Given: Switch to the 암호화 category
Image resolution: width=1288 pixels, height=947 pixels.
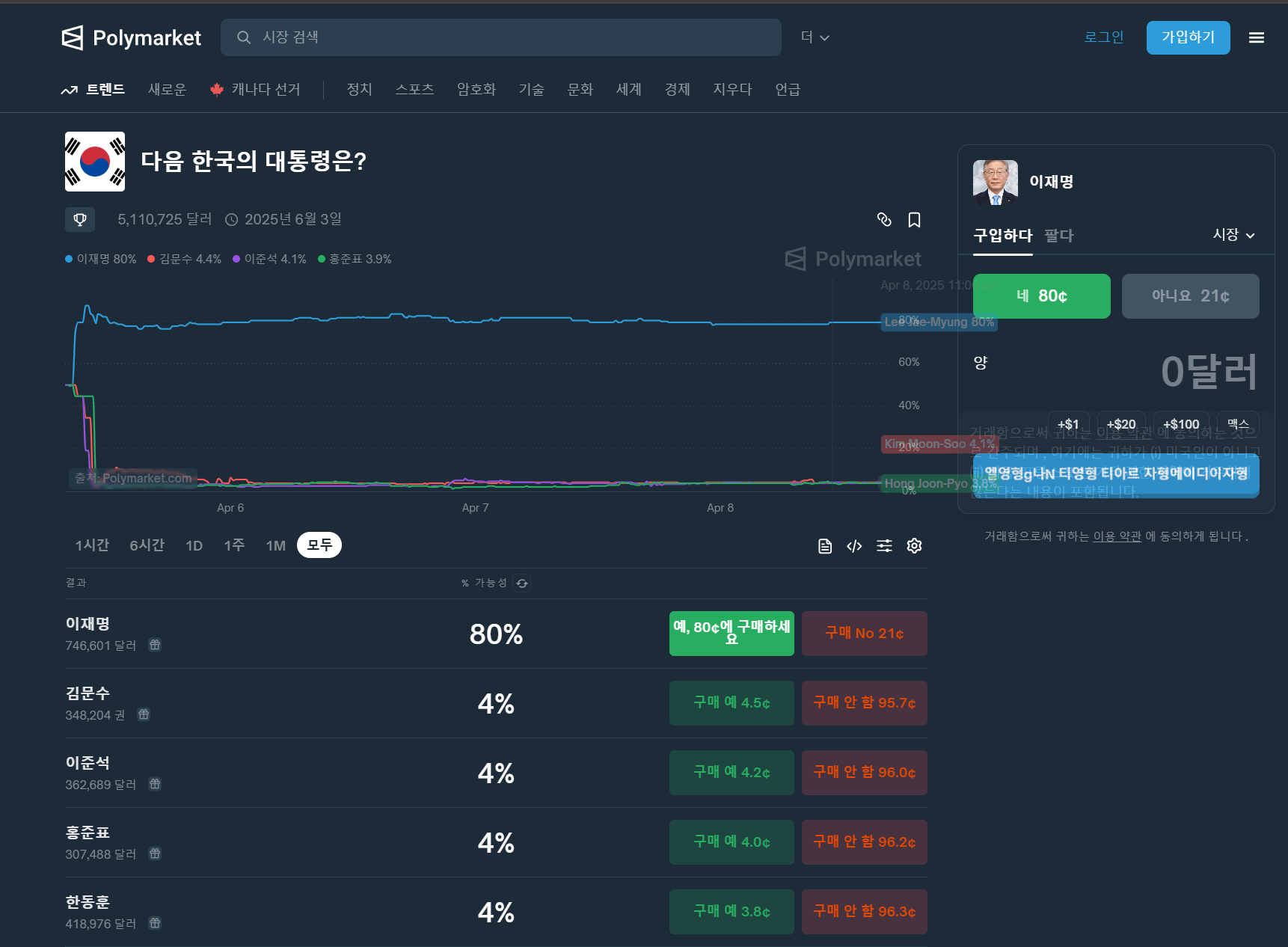Looking at the screenshot, I should coord(476,90).
